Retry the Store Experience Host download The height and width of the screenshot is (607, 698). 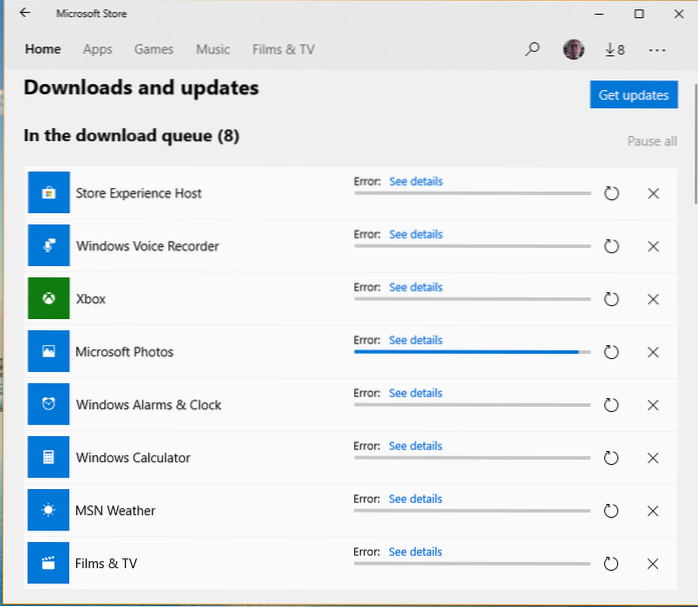pyautogui.click(x=612, y=193)
